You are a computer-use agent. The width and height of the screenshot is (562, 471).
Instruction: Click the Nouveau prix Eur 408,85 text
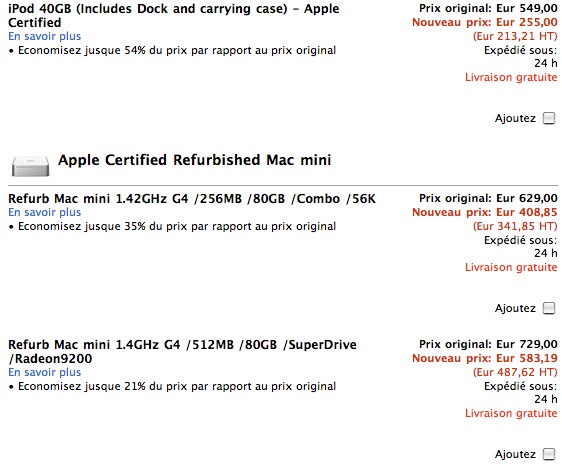tap(485, 212)
